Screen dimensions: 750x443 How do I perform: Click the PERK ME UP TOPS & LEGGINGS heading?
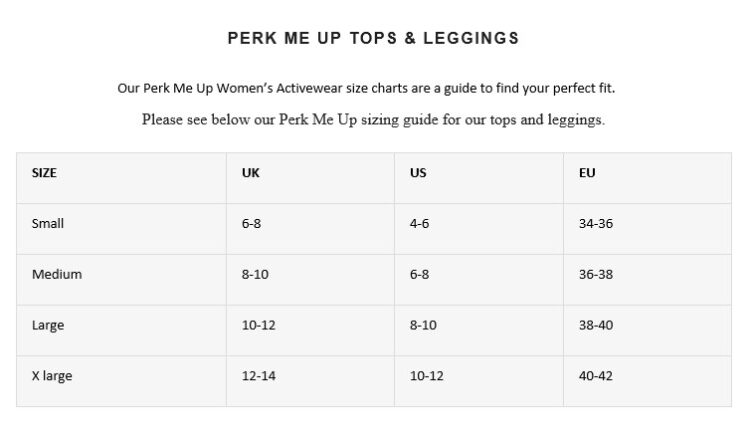coord(373,38)
